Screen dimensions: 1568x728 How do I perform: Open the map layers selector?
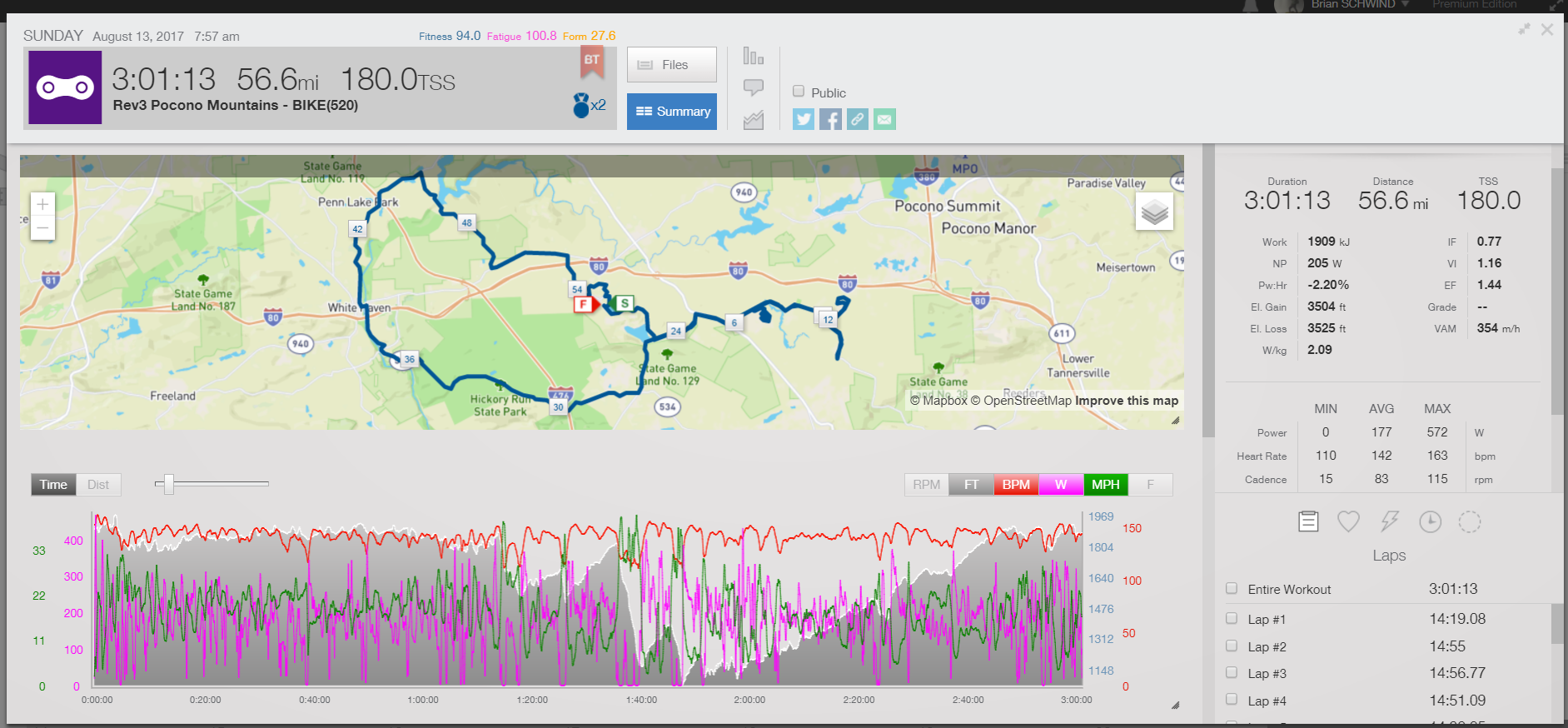tap(1154, 212)
